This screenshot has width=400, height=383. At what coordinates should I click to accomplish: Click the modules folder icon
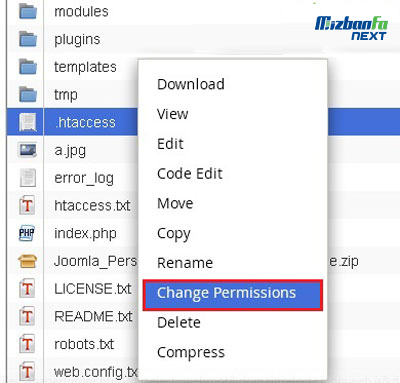click(x=28, y=11)
